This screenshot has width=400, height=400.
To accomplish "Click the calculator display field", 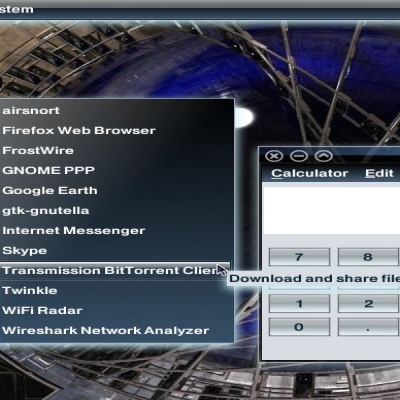I will coord(331,211).
